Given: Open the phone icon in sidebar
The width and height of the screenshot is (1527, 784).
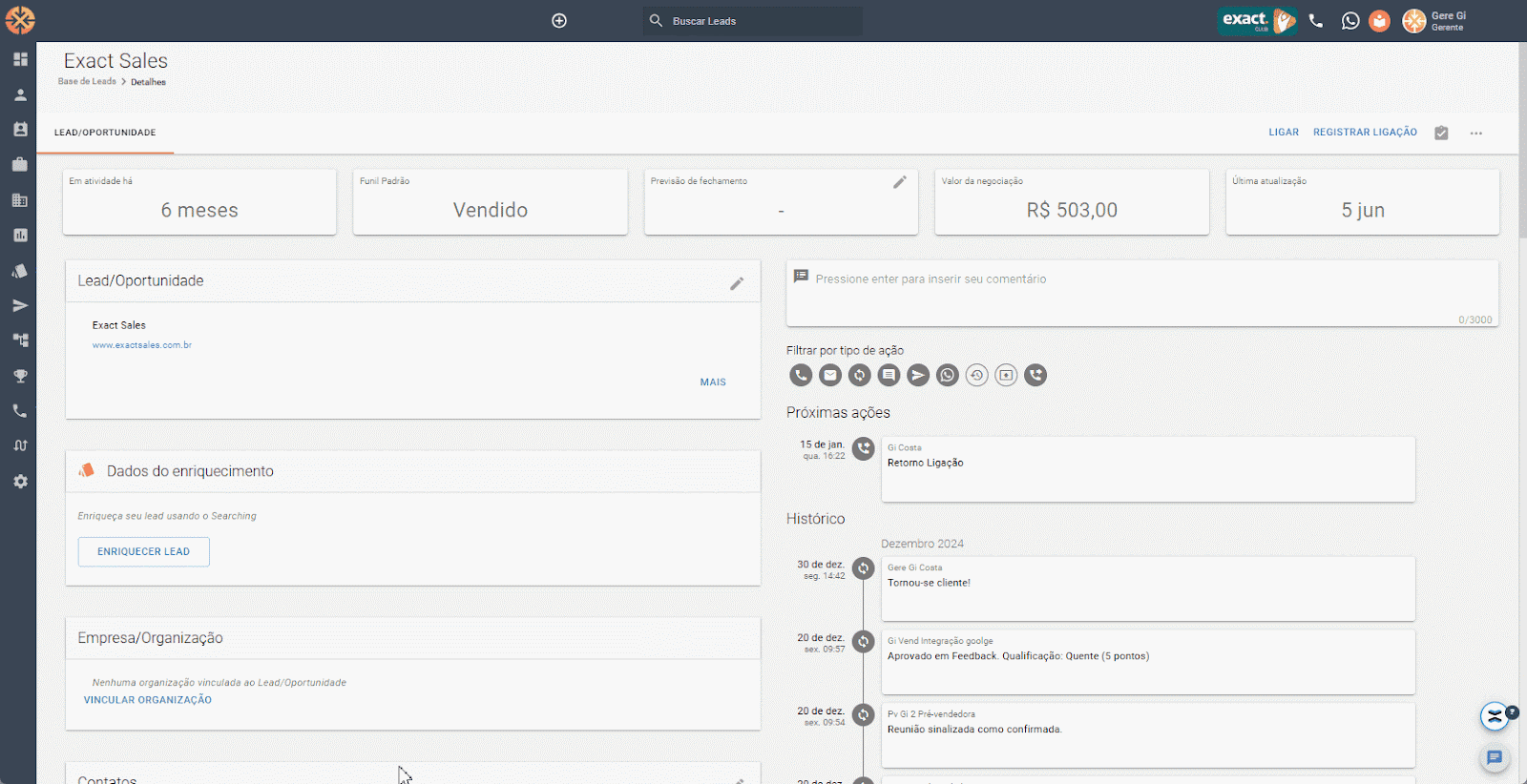Looking at the screenshot, I should pyautogui.click(x=20, y=411).
